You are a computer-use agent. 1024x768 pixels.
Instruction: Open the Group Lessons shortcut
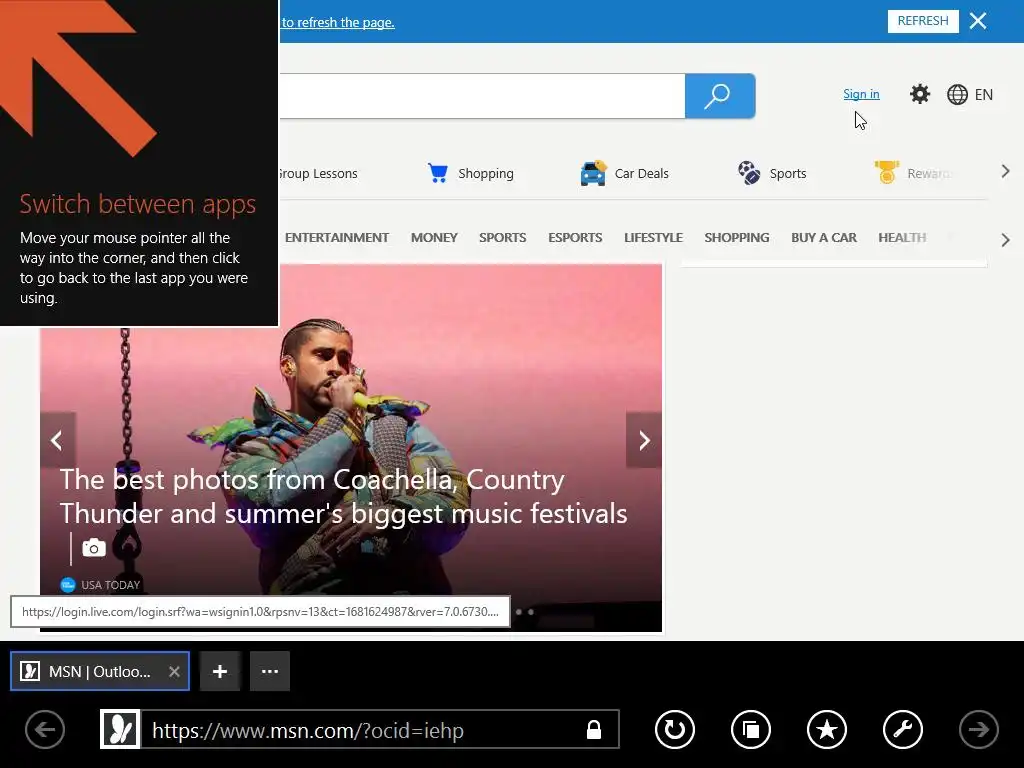click(x=318, y=174)
